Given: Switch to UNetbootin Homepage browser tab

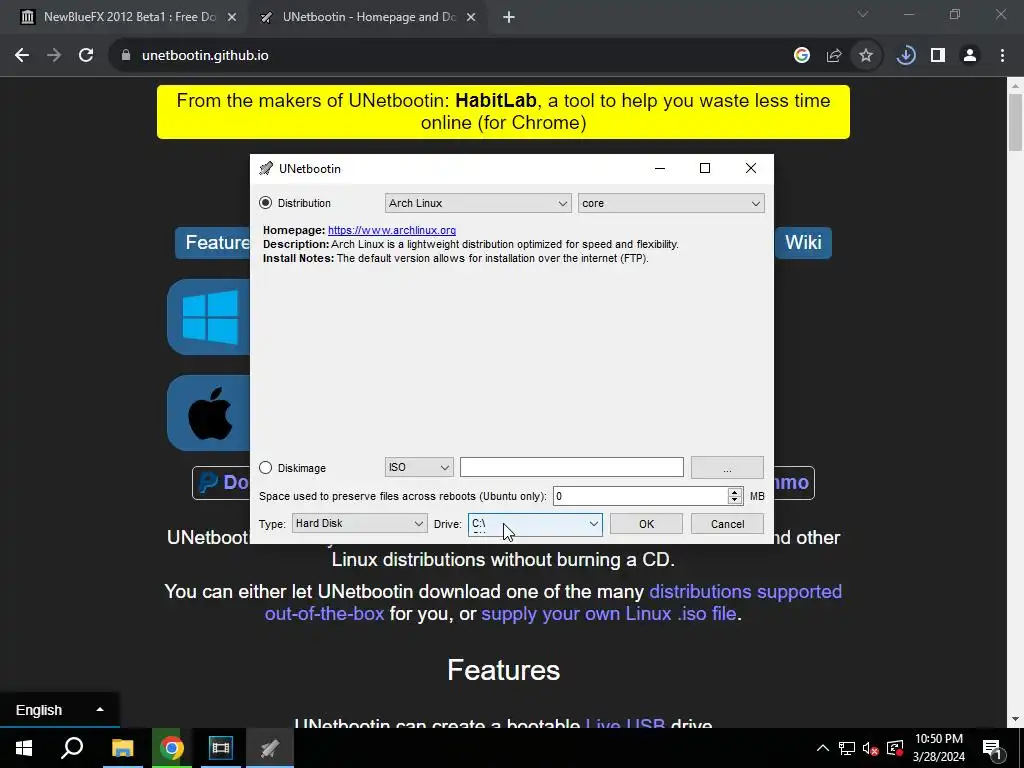Looking at the screenshot, I should tap(369, 17).
